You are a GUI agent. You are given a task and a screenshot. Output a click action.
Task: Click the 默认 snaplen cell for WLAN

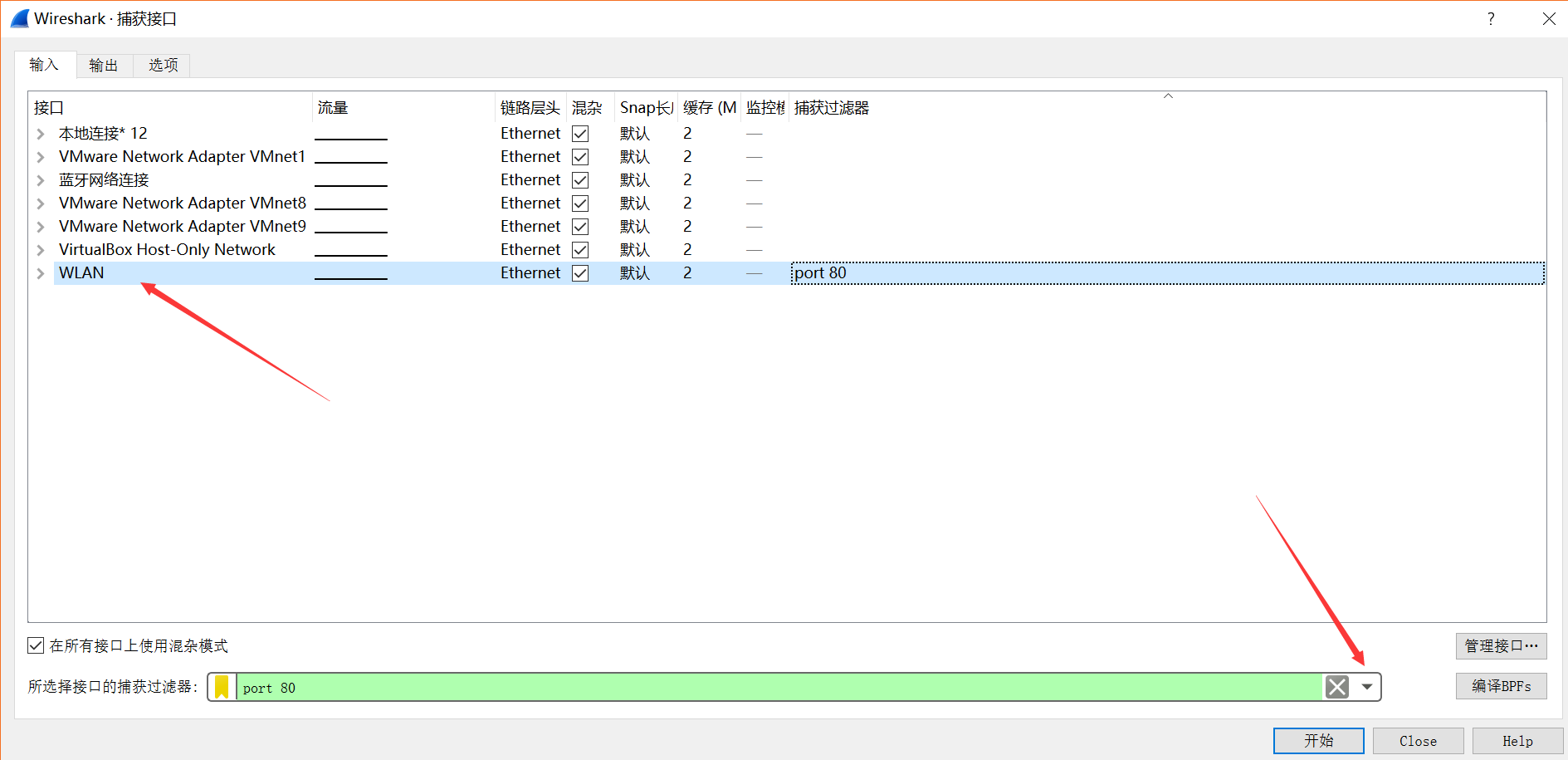click(635, 273)
